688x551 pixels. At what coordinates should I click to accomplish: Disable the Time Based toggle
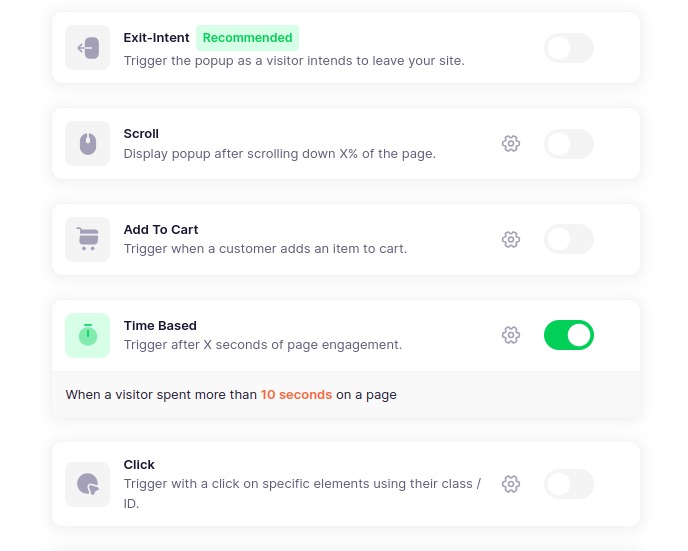(569, 335)
